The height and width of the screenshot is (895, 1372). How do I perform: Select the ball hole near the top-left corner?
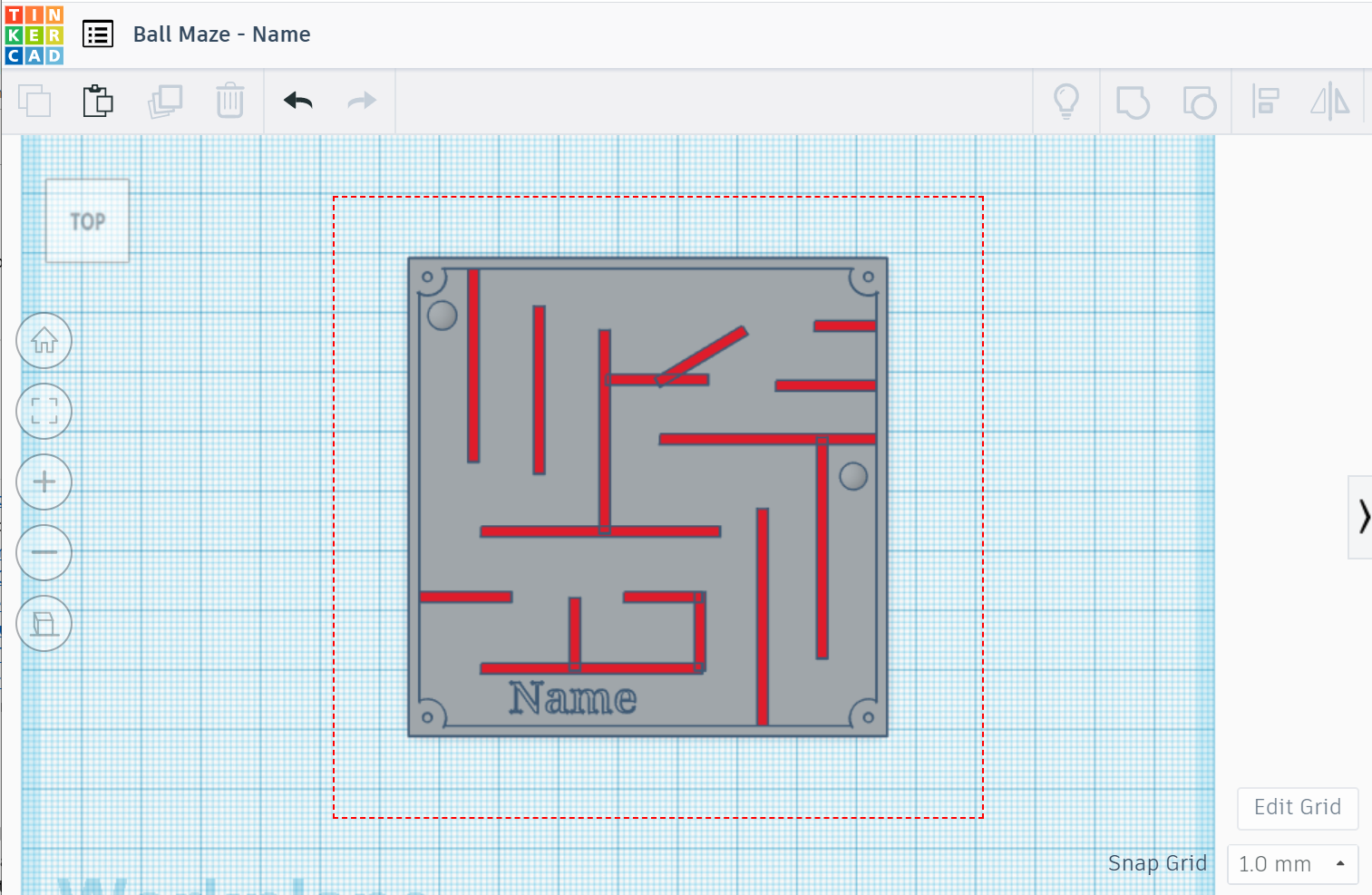[442, 316]
